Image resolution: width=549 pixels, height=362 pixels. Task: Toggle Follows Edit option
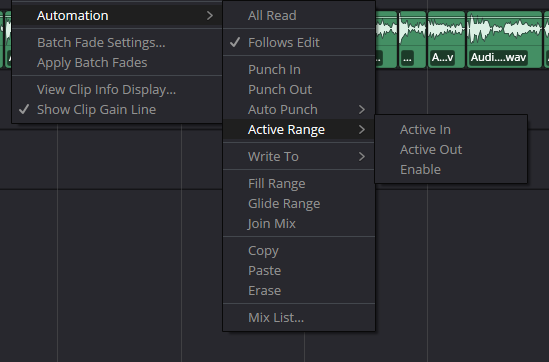coord(299,42)
